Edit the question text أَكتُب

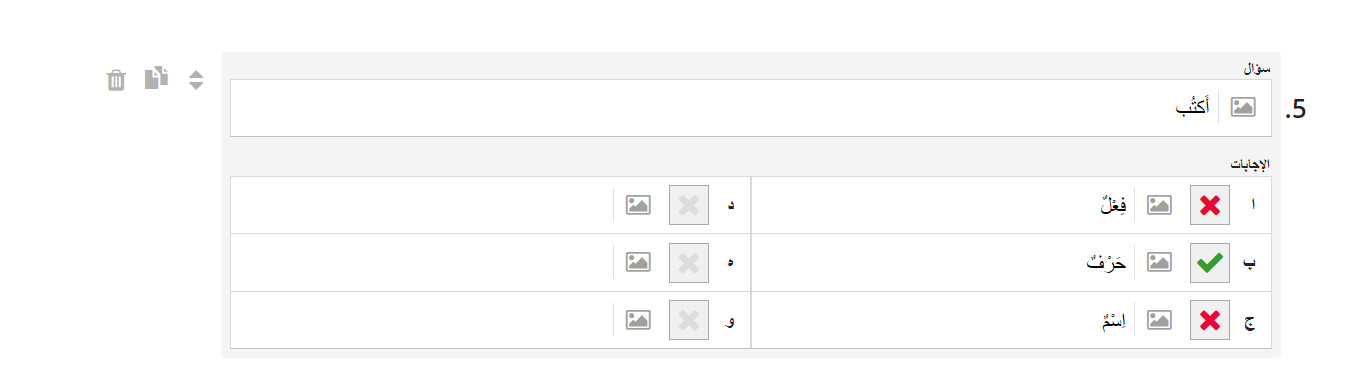[1192, 106]
